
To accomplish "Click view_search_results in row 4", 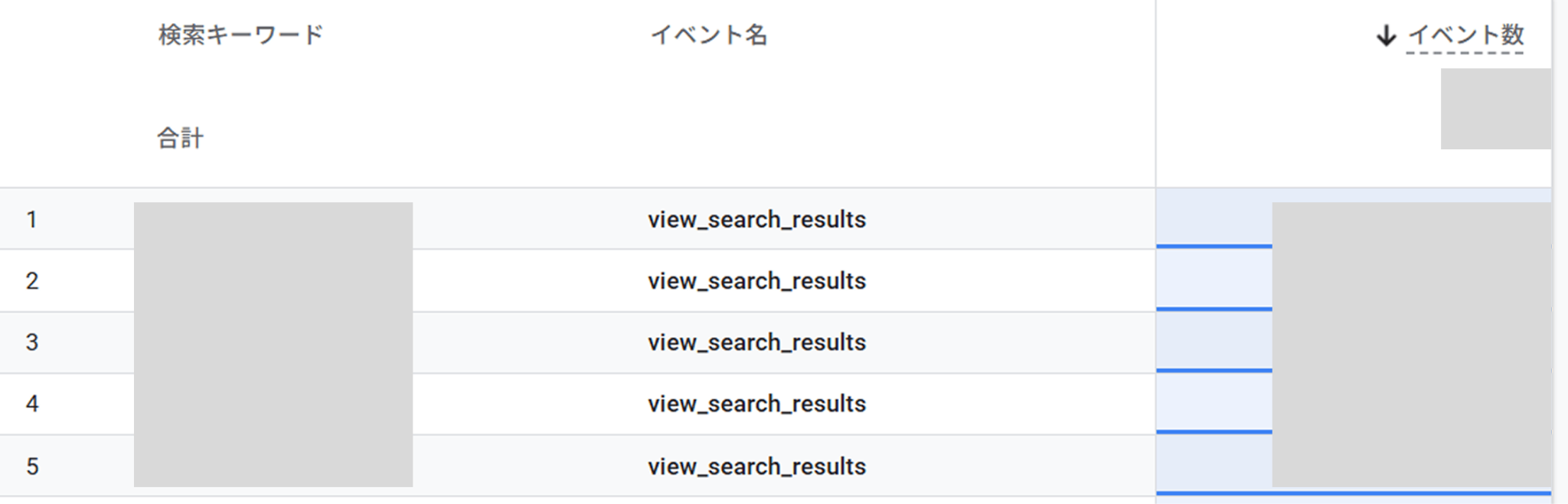I will pyautogui.click(x=756, y=404).
